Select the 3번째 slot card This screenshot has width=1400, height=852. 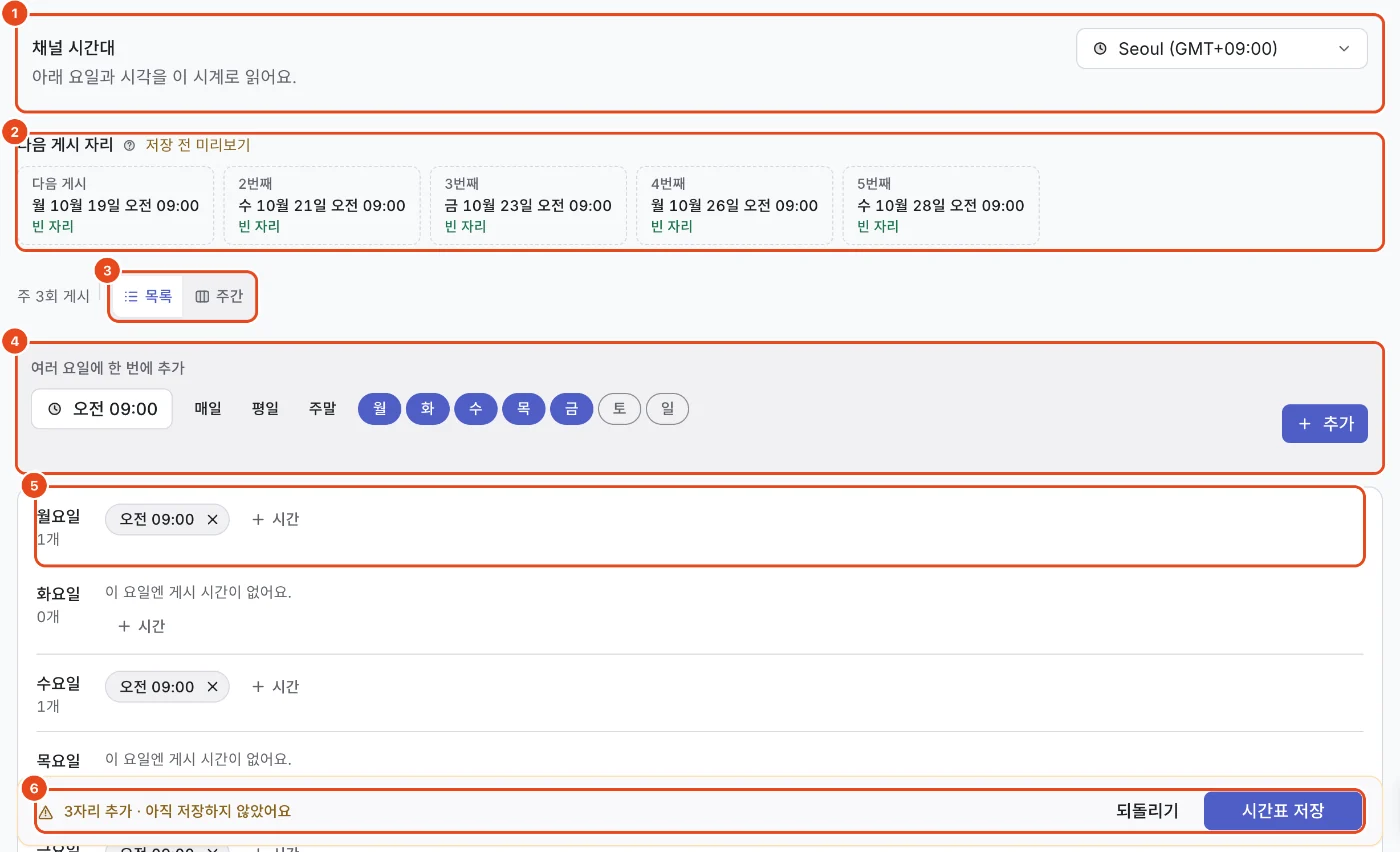coord(528,205)
